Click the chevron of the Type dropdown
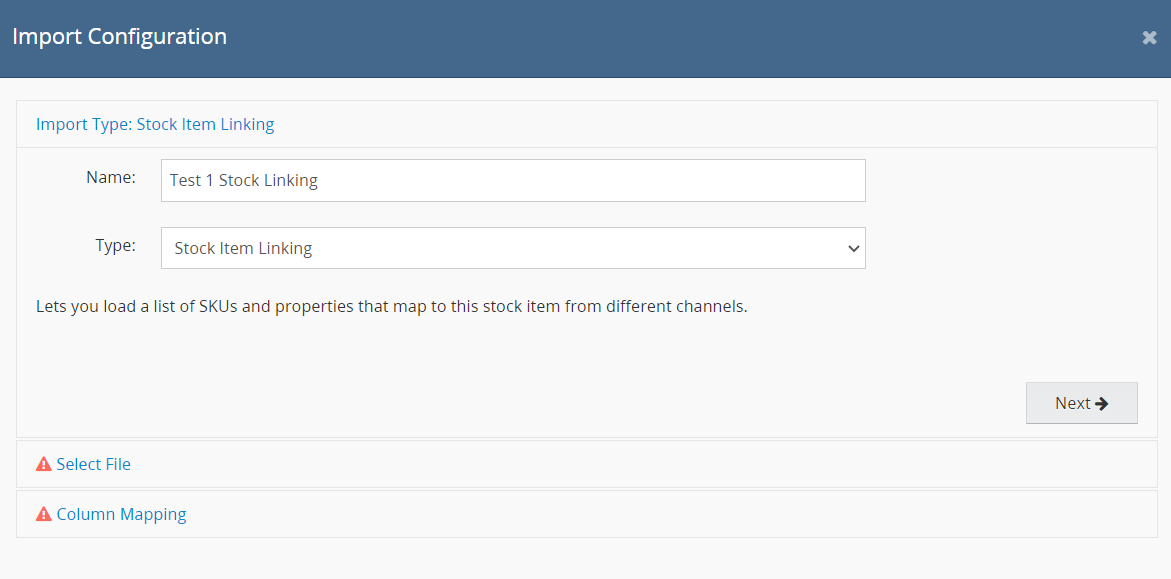Screen dimensions: 1171x579 [853, 248]
